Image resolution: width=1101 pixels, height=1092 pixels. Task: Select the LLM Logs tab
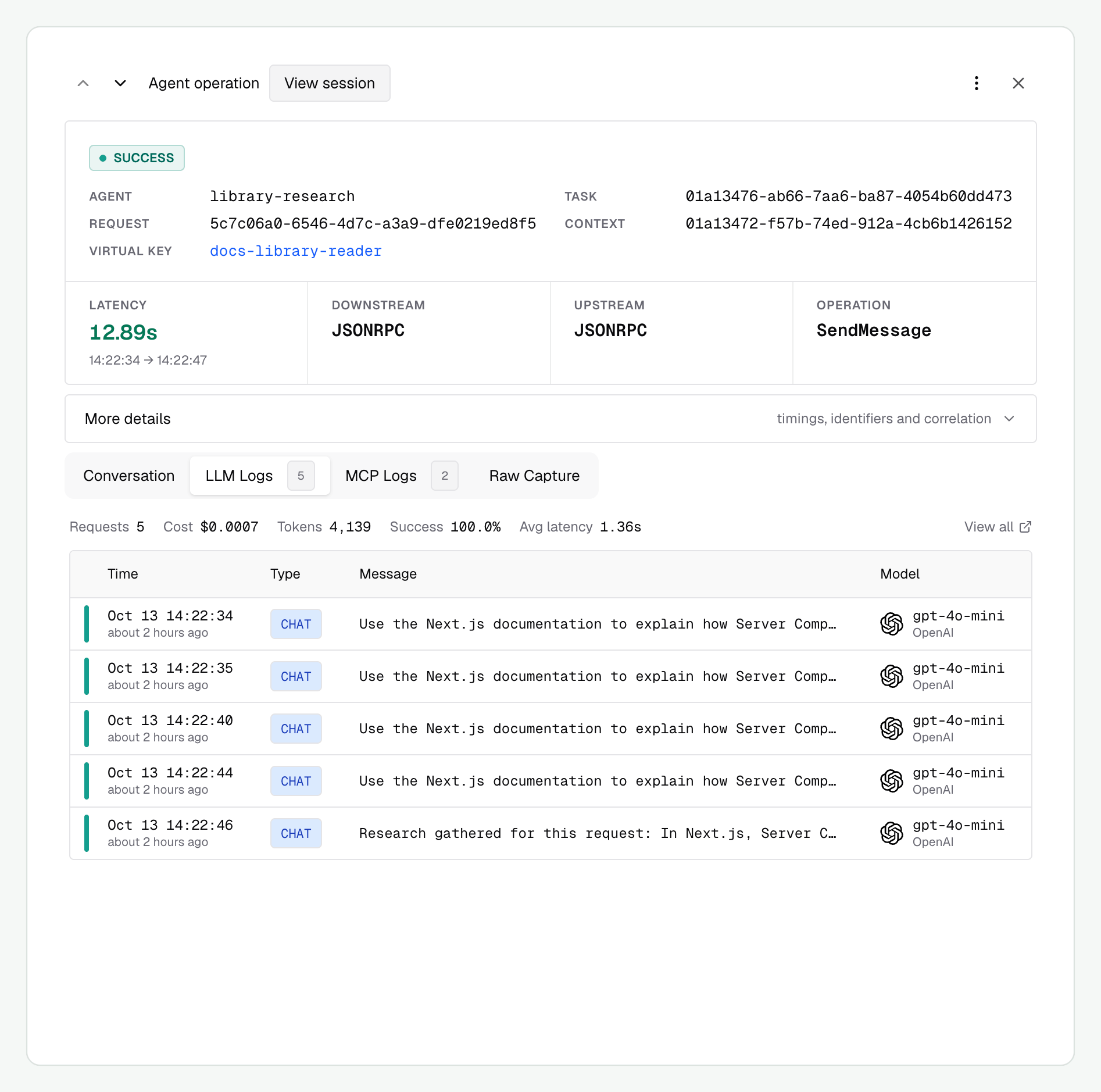[x=260, y=476]
